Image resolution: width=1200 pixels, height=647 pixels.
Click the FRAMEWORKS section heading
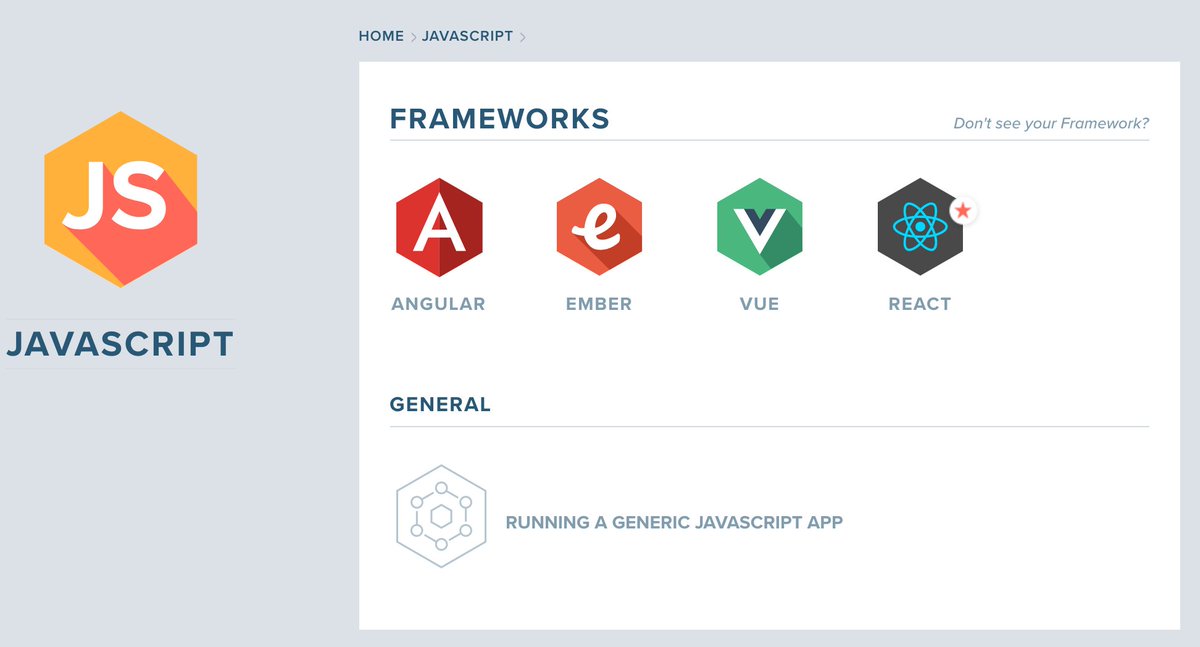[x=500, y=119]
